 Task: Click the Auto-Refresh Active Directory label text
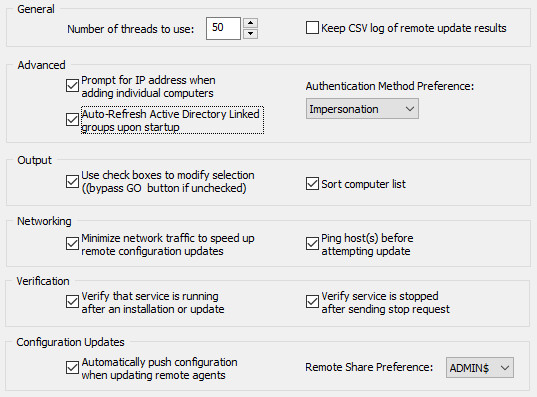(x=172, y=120)
